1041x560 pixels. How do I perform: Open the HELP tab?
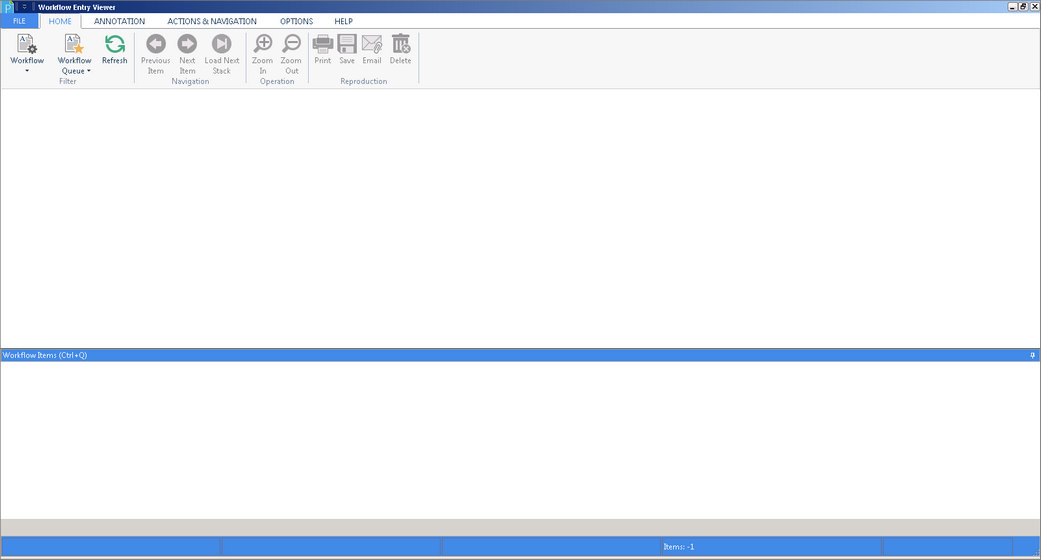[x=343, y=21]
